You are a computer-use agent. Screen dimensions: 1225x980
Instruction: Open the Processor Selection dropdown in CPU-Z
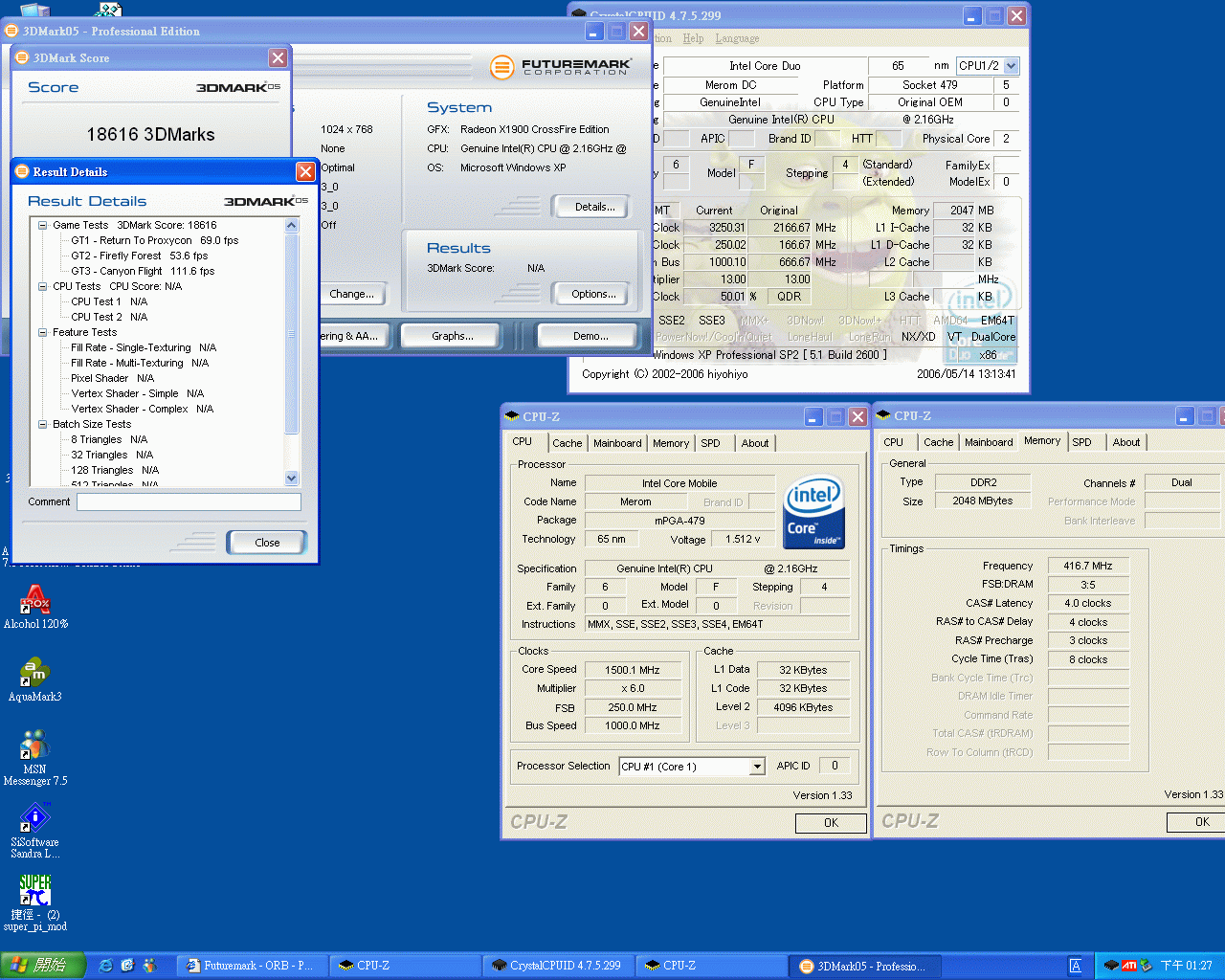coord(757,767)
